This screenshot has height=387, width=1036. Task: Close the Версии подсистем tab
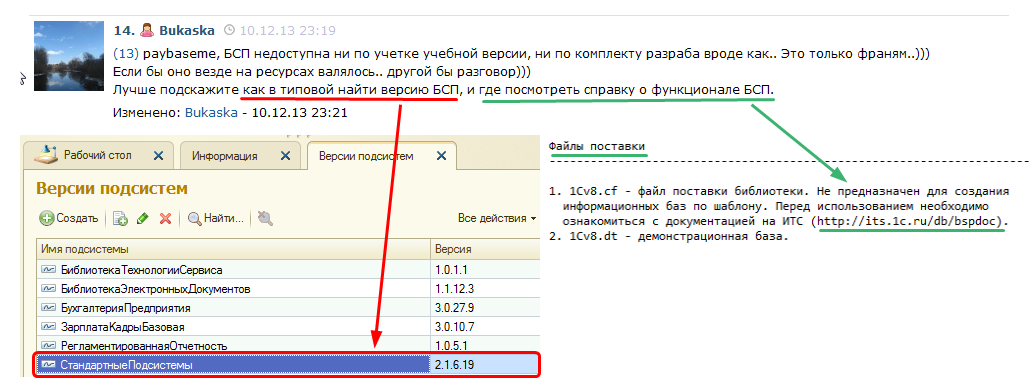coord(441,157)
